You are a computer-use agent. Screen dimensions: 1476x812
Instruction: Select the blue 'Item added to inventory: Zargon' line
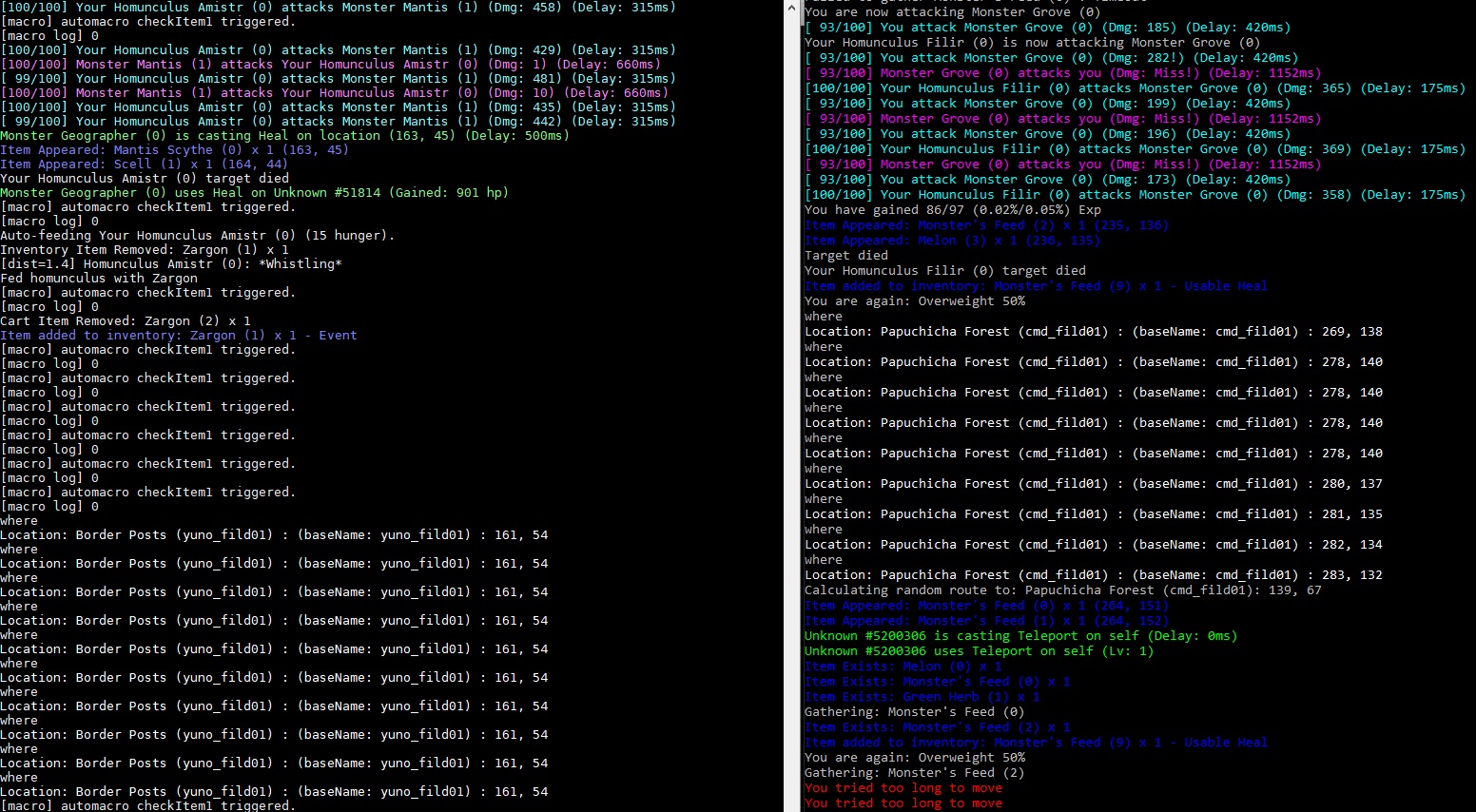(x=179, y=335)
